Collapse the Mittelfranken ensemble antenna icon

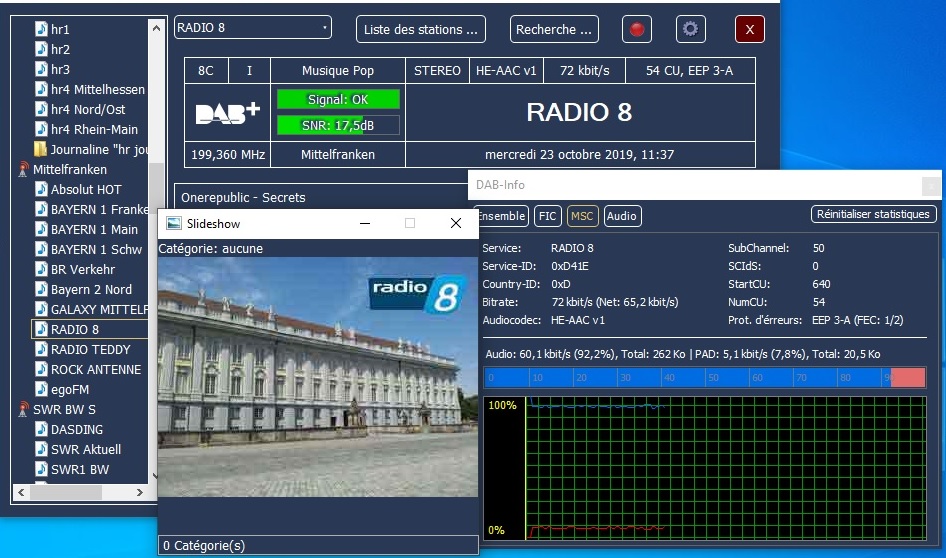(23, 170)
